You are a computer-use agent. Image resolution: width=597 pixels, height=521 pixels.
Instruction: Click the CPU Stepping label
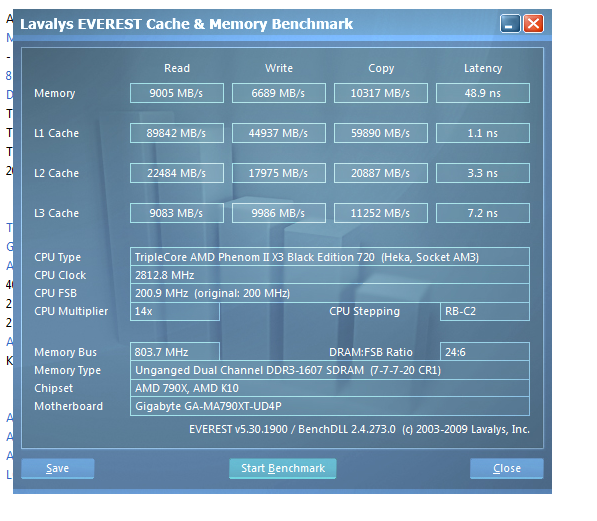click(364, 312)
